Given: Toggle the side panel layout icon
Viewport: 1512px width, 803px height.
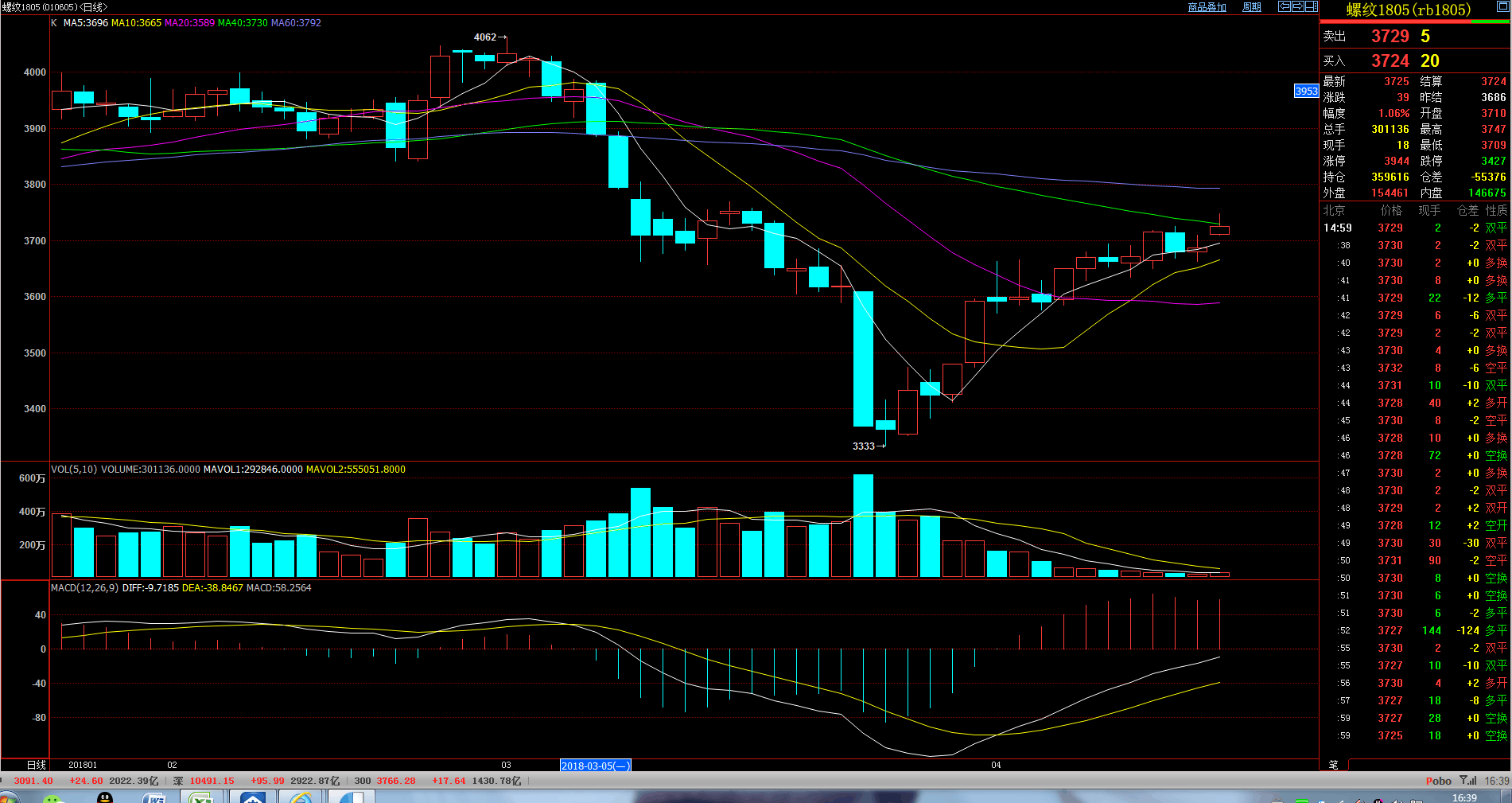Looking at the screenshot, I should pos(1311,6).
